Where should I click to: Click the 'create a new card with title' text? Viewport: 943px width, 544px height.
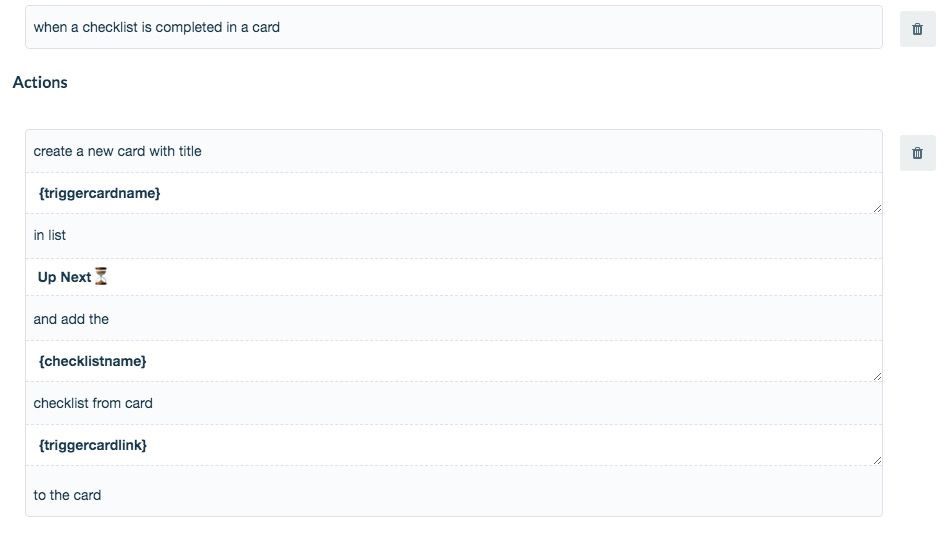coord(117,151)
